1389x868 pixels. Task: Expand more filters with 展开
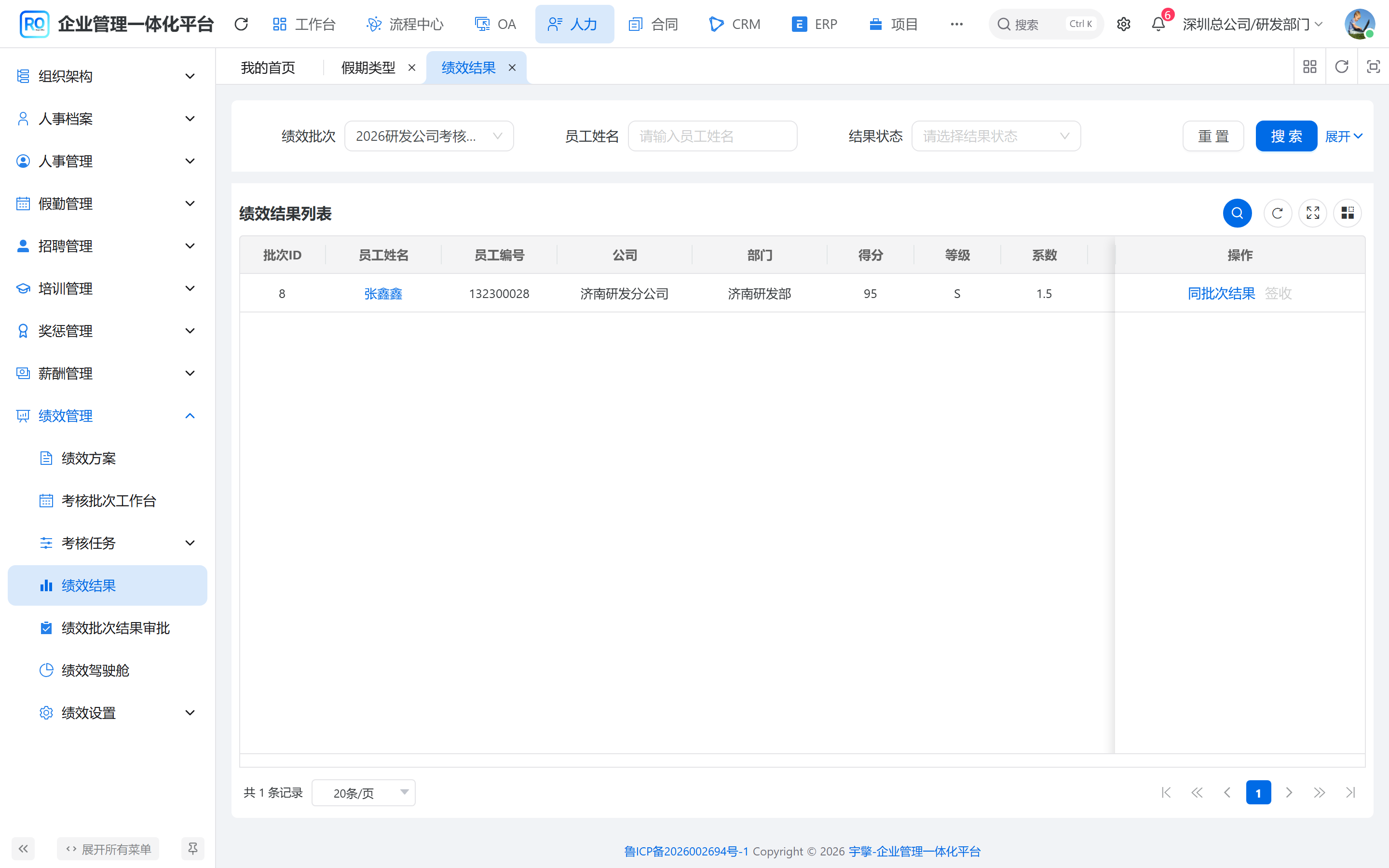click(x=1343, y=136)
